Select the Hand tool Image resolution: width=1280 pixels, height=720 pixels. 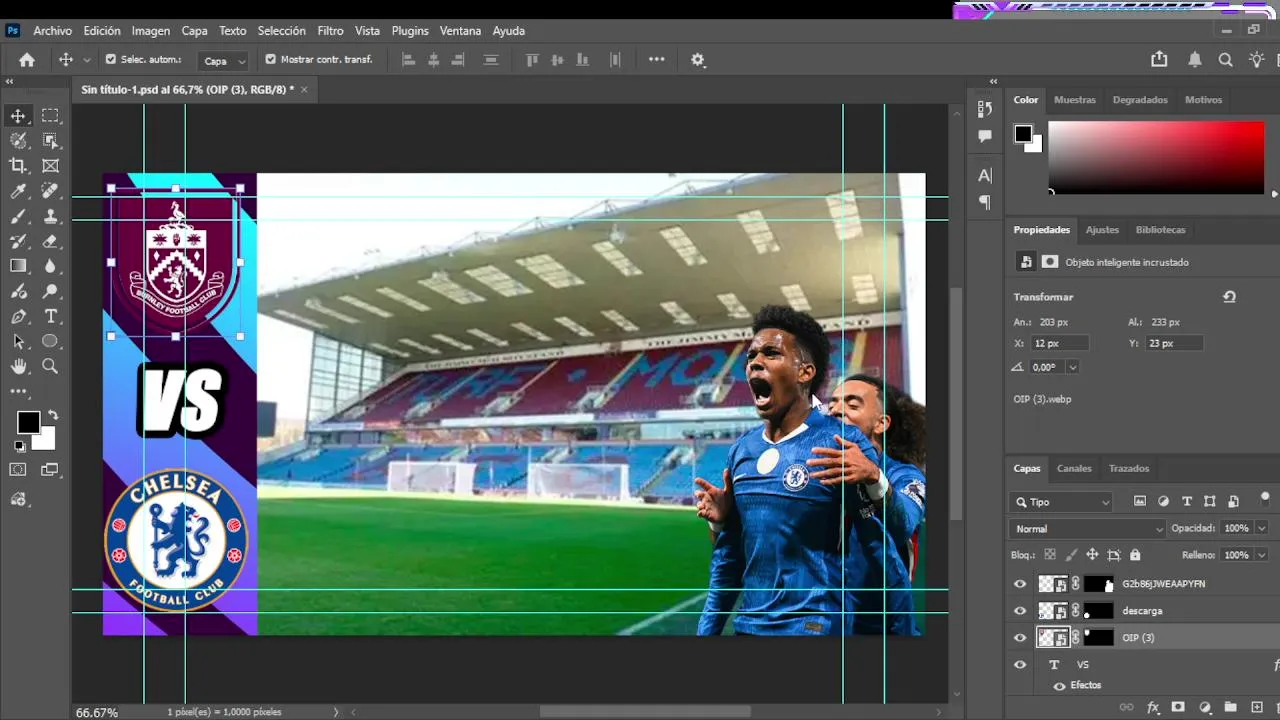coord(18,366)
